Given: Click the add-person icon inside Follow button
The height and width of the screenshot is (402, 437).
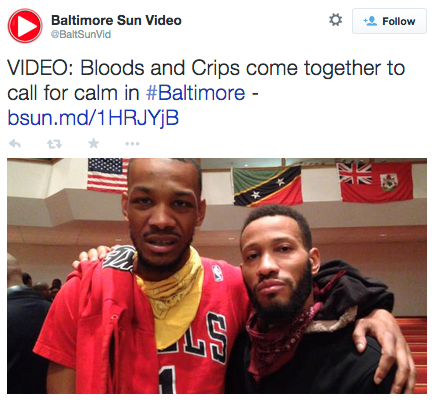Looking at the screenshot, I should click(x=370, y=21).
